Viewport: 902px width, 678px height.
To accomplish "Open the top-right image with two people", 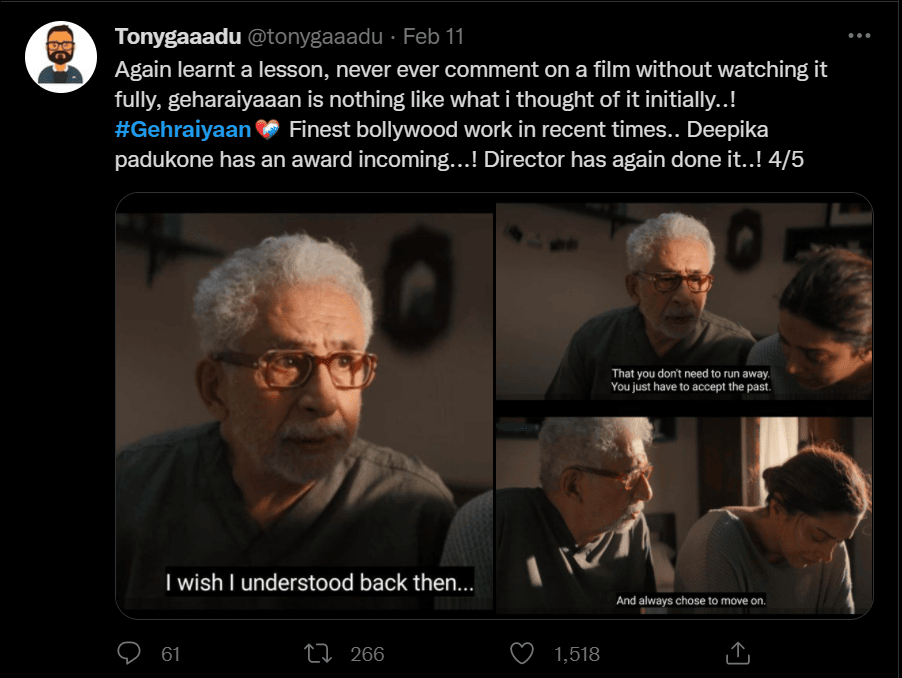I will tap(684, 300).
